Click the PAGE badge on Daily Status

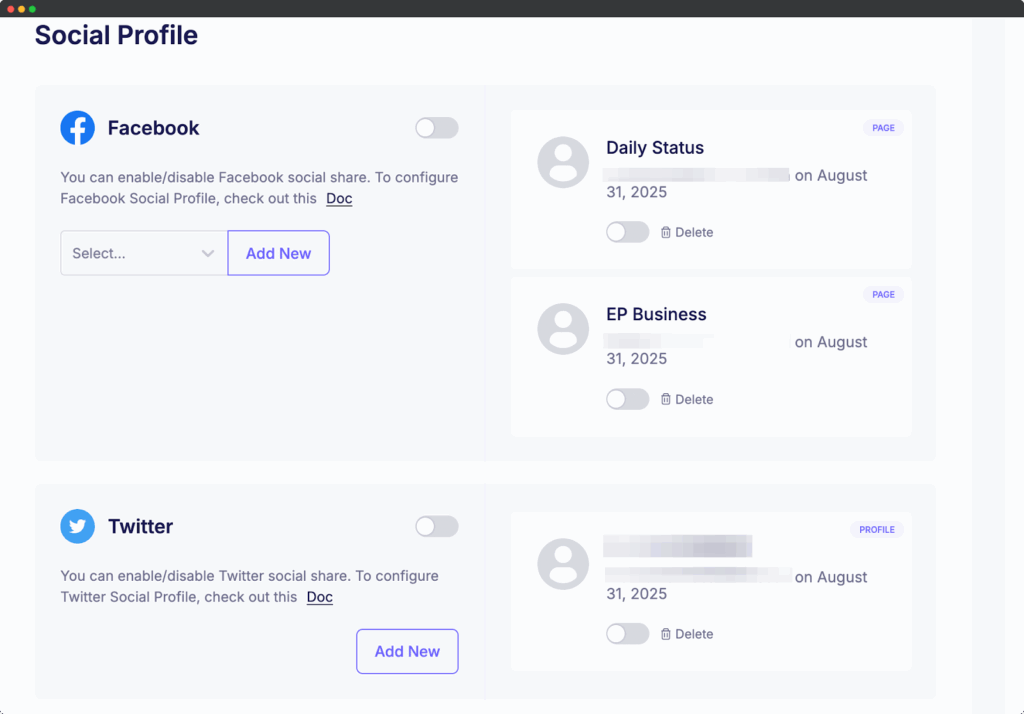883,128
